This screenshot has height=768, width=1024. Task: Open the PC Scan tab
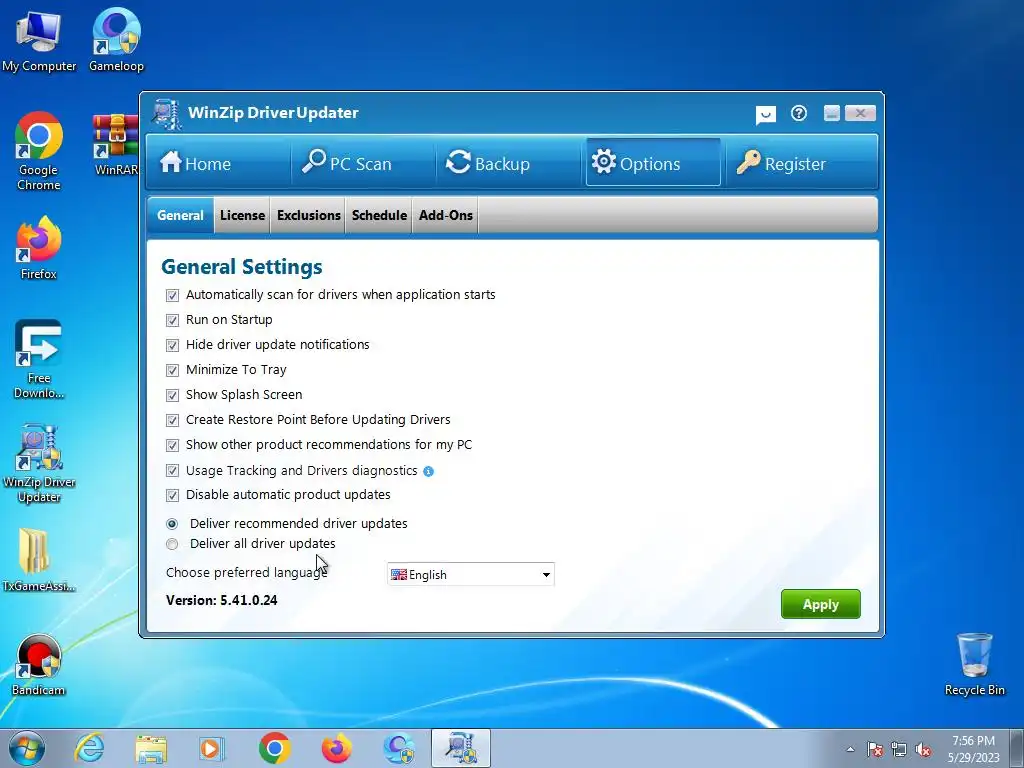coord(363,163)
